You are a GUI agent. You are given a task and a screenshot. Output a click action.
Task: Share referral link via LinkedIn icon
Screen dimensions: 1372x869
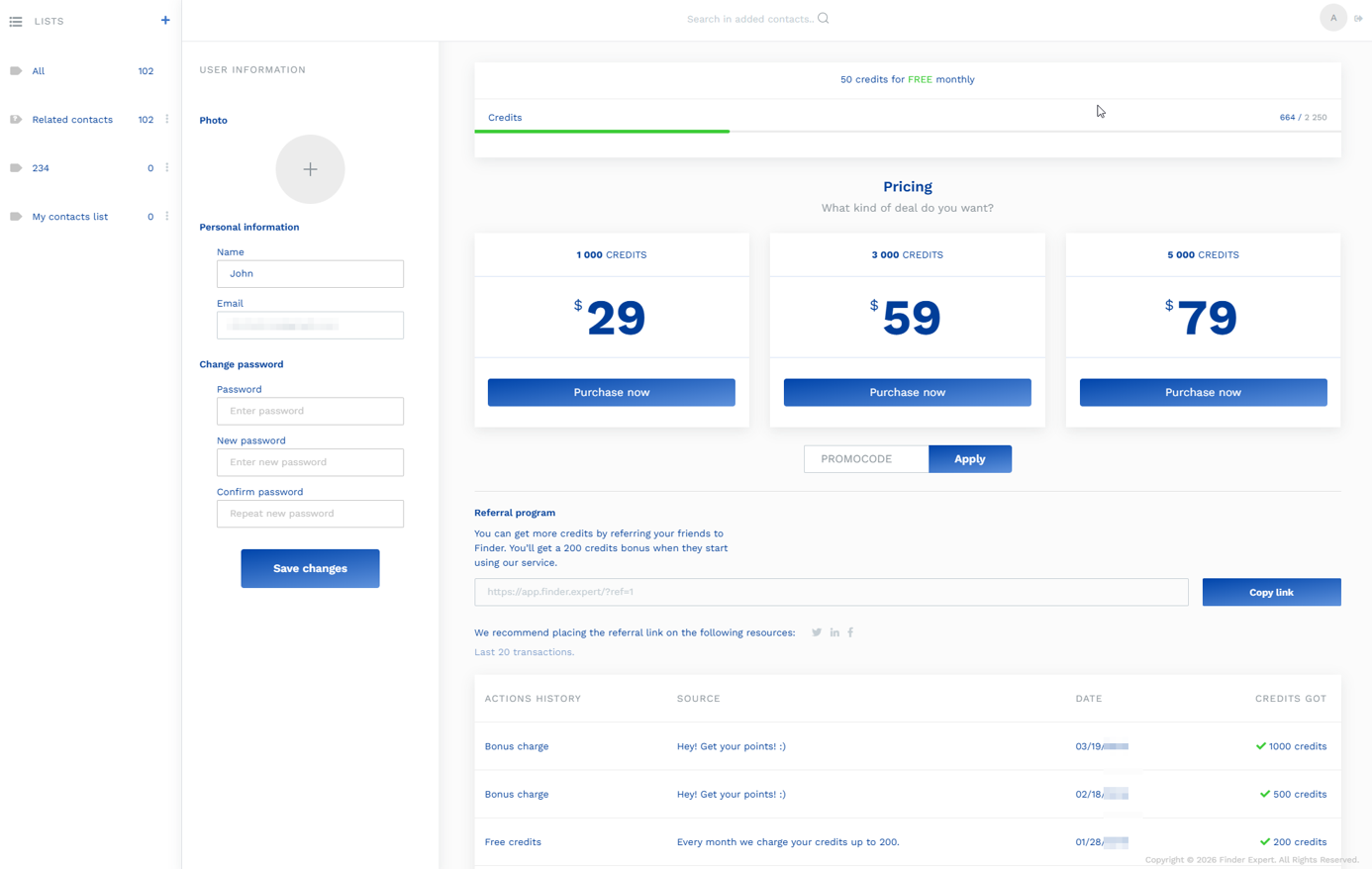834,632
